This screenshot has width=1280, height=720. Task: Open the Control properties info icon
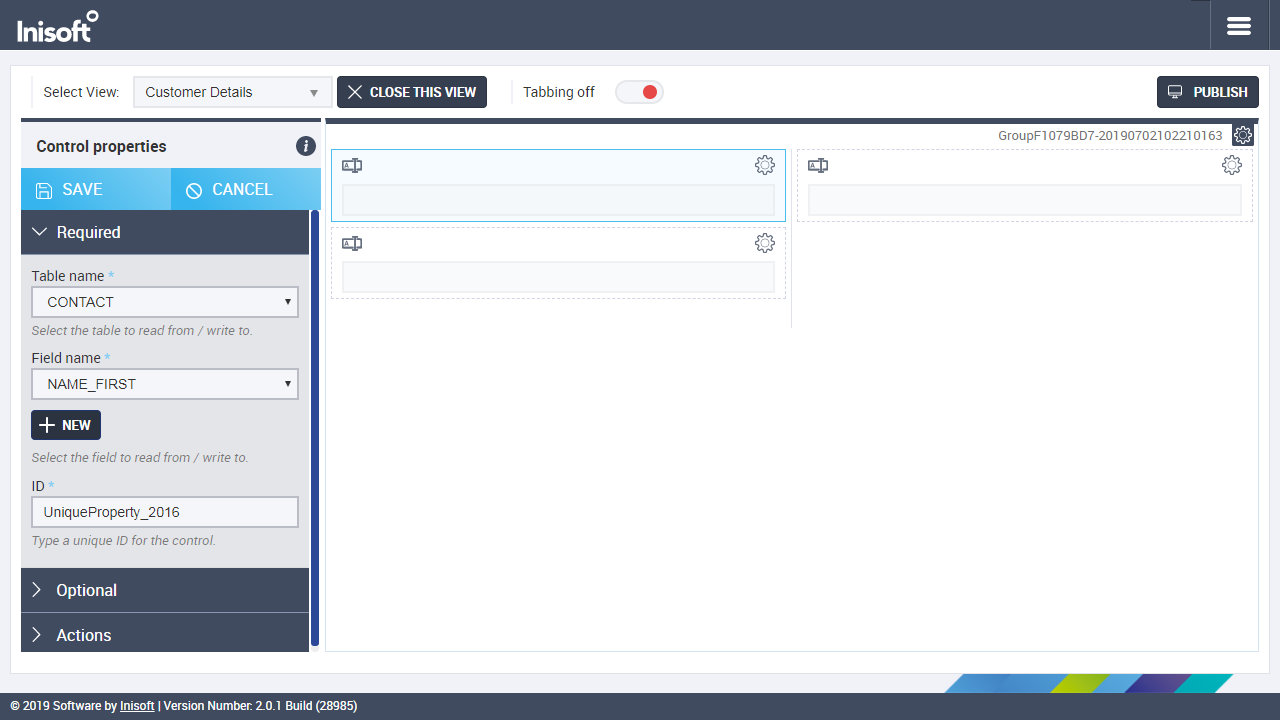306,146
